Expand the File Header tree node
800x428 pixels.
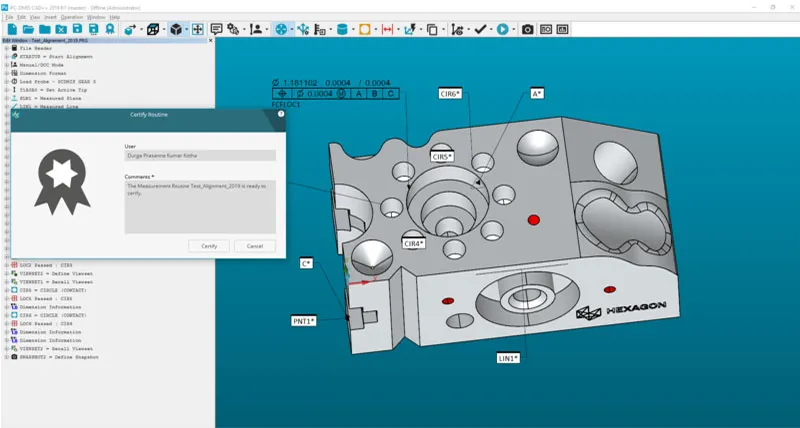point(6,48)
